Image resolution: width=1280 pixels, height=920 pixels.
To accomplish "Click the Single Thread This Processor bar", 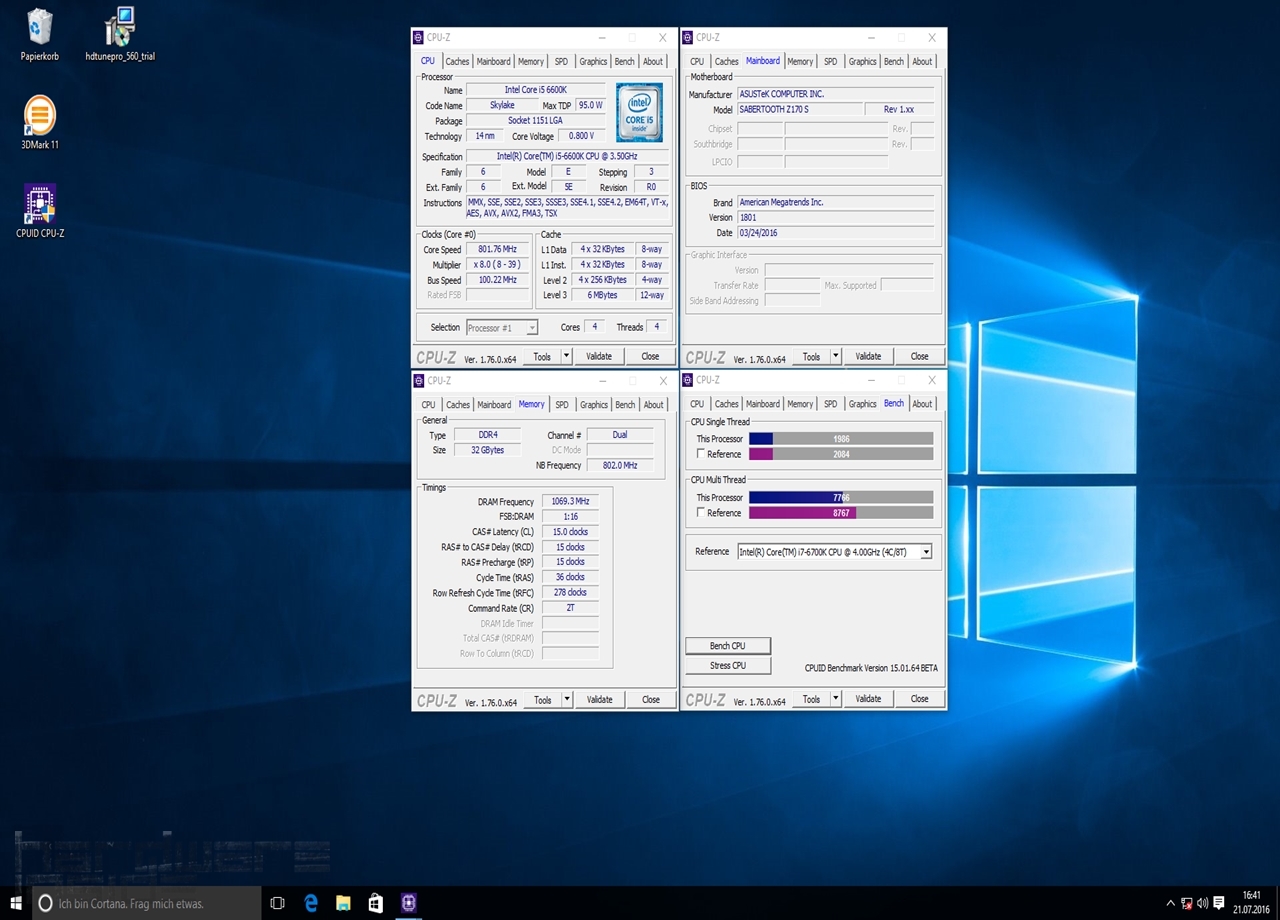I will pos(841,439).
